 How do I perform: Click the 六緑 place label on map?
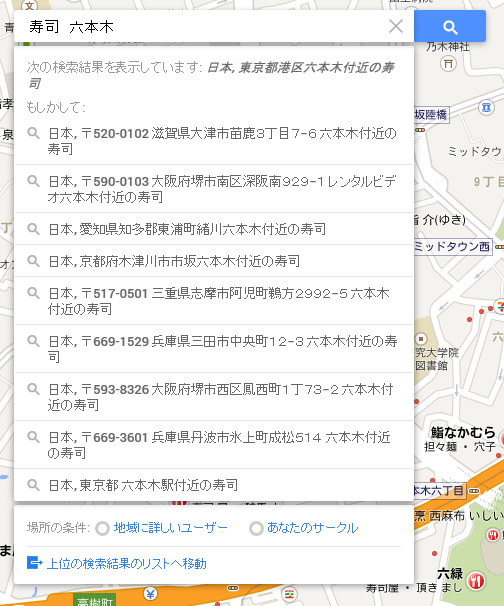[x=450, y=574]
